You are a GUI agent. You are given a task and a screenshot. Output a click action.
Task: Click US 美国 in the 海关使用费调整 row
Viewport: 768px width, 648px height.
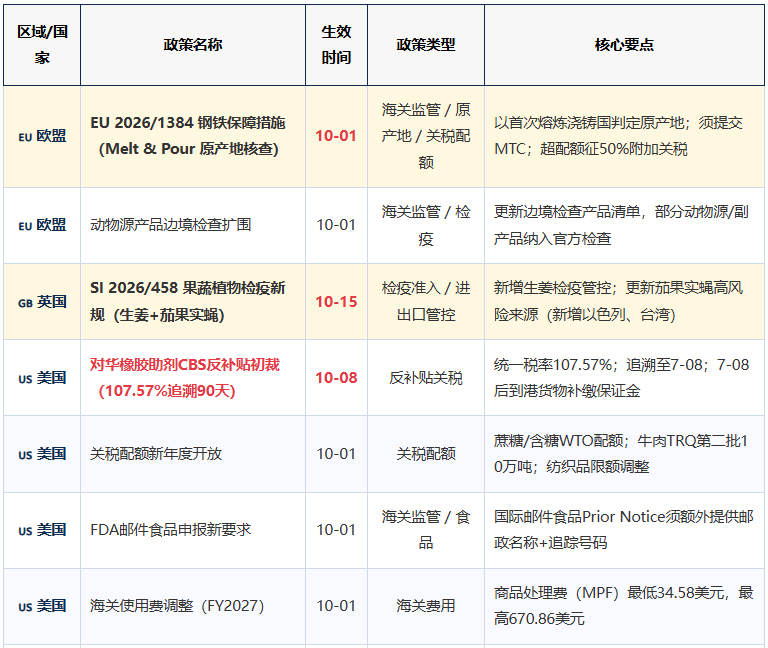[42, 606]
